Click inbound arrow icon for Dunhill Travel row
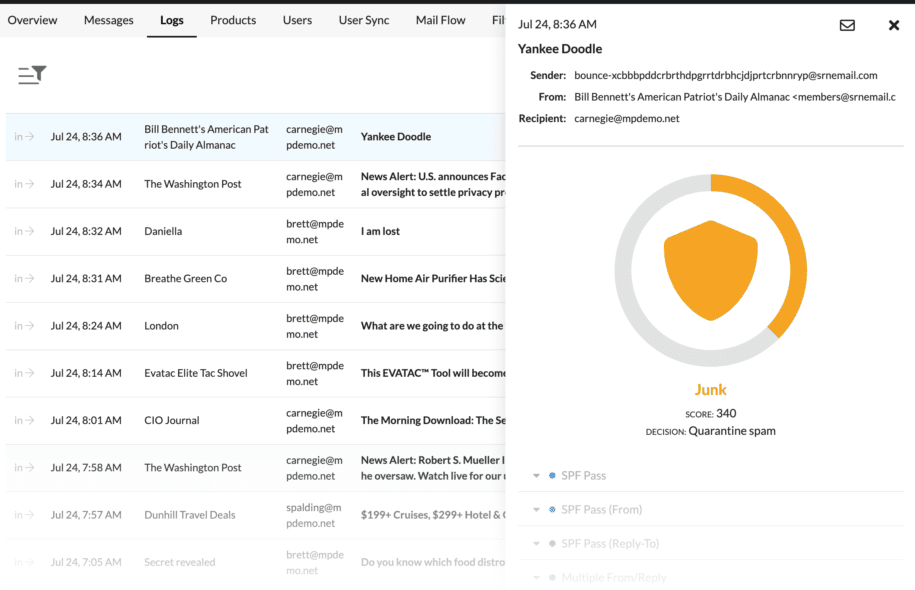This screenshot has width=915, height=590. pos(24,515)
